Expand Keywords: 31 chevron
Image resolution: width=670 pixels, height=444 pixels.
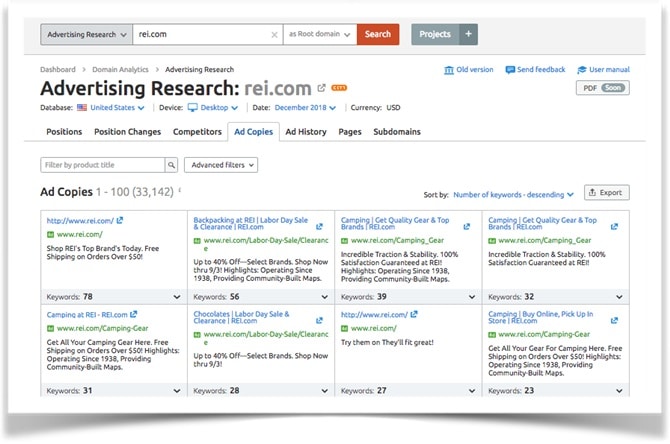177,391
